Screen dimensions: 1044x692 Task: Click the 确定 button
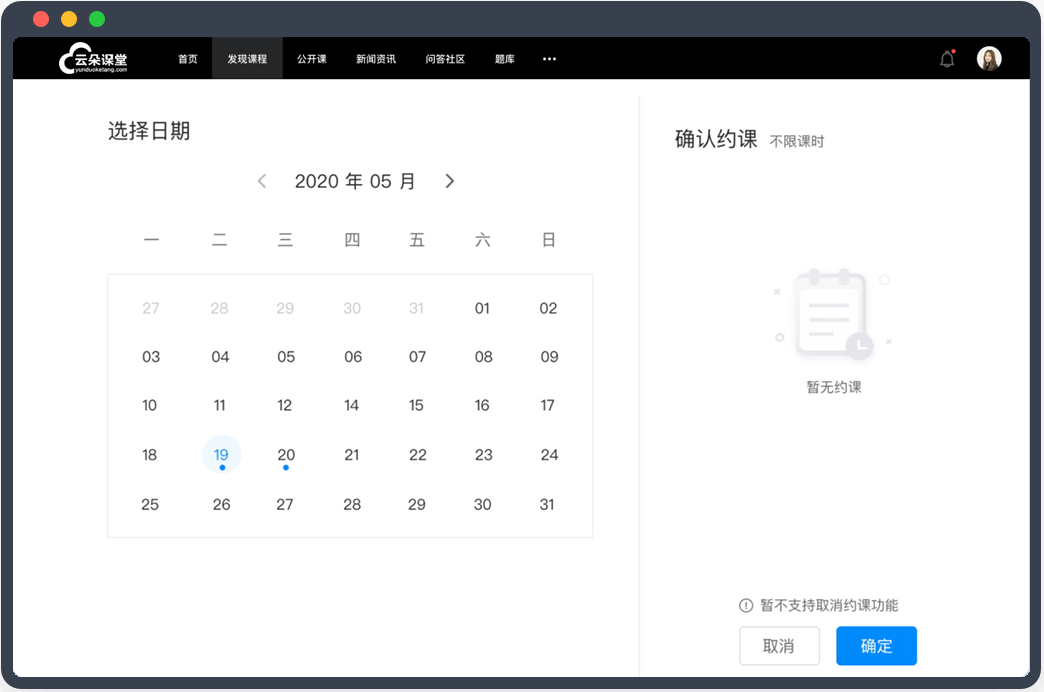(x=876, y=646)
